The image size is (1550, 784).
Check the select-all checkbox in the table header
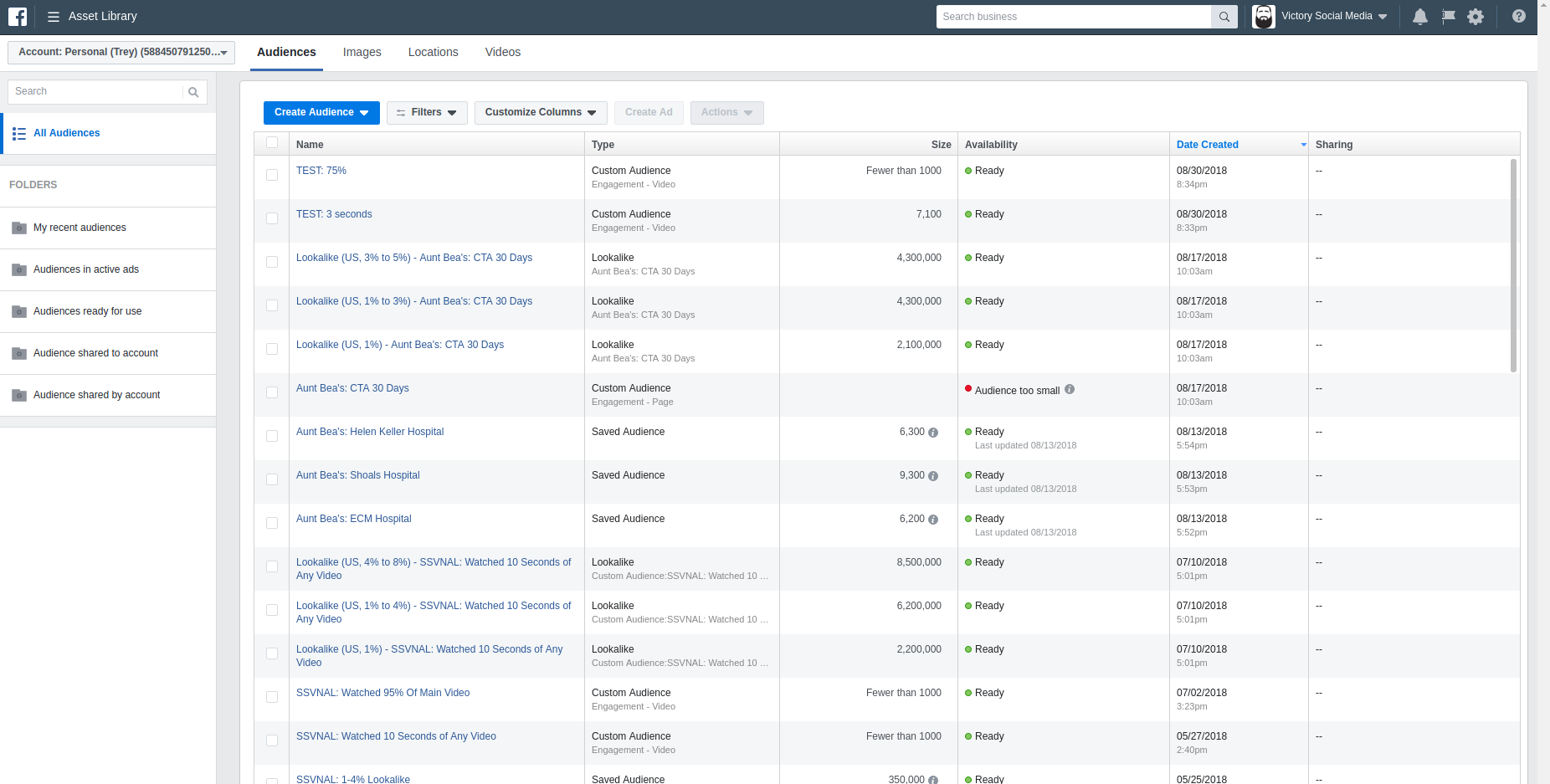[271, 142]
